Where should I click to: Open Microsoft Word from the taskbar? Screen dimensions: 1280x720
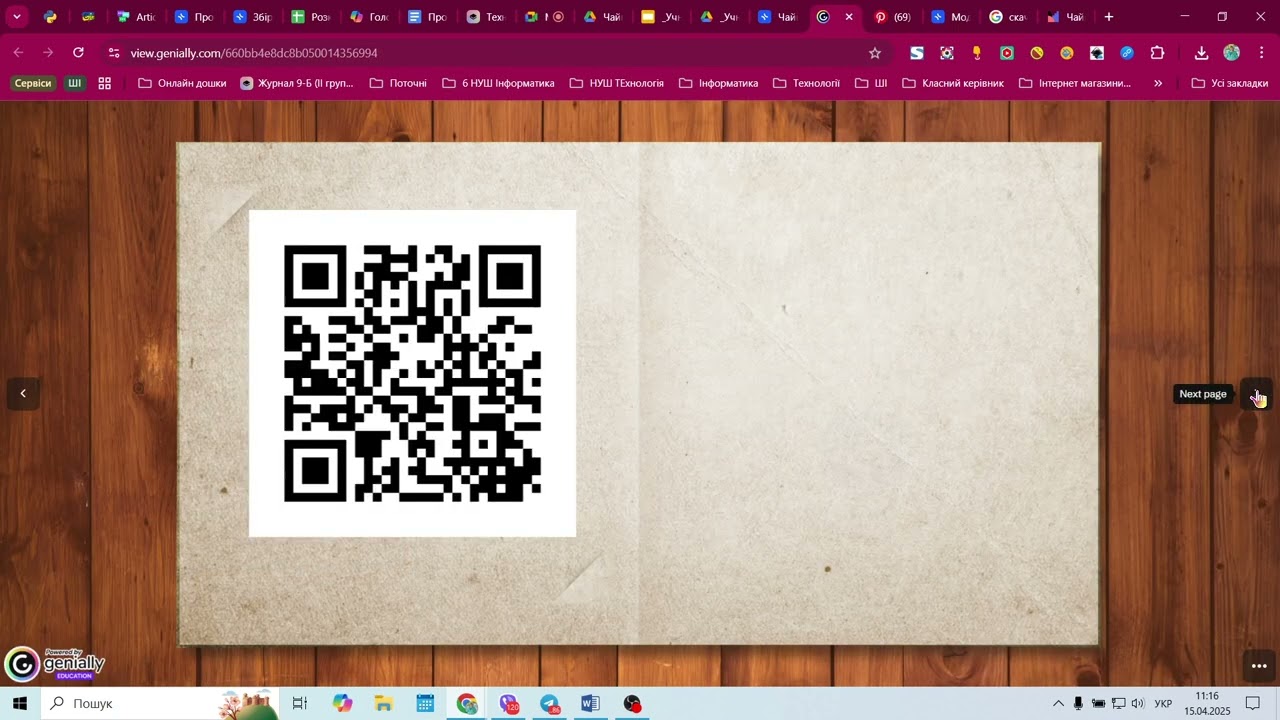click(590, 704)
